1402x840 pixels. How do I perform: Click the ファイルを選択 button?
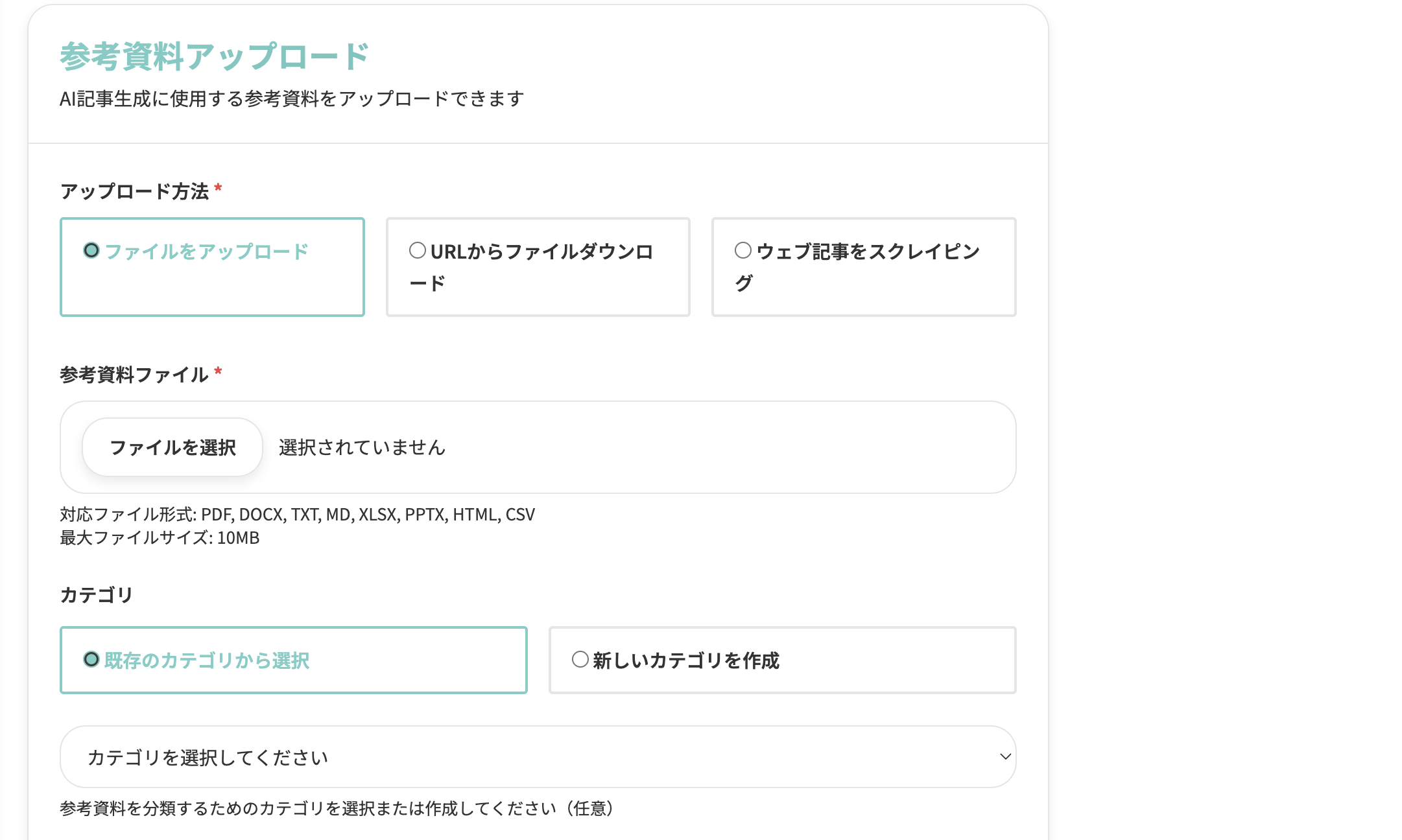coord(172,447)
